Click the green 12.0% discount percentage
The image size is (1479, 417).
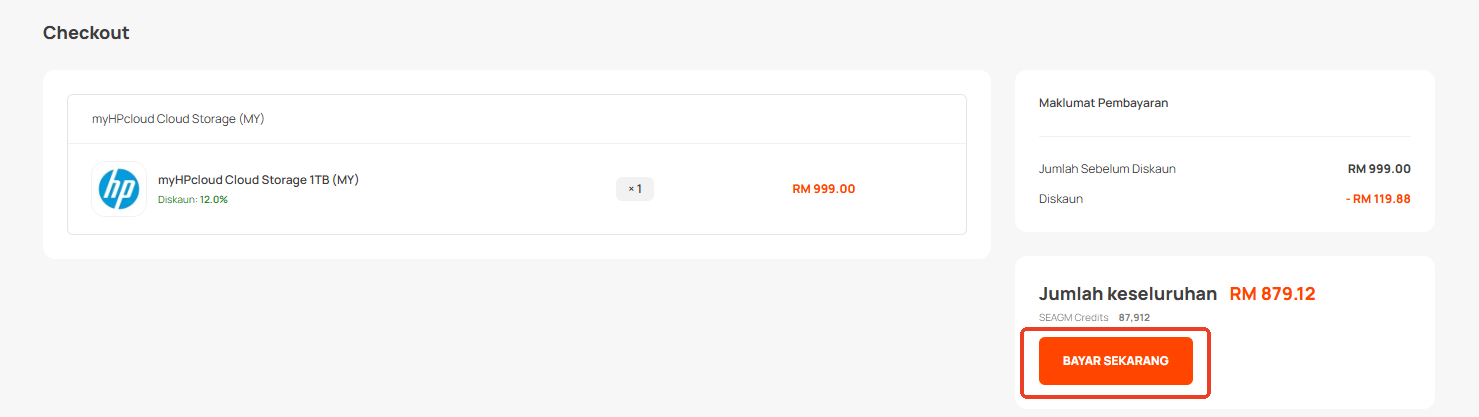[x=214, y=200]
